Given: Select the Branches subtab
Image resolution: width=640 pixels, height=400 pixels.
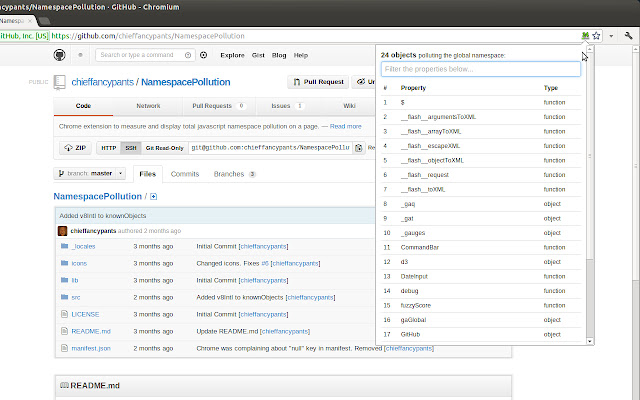Looking at the screenshot, I should pos(234,174).
